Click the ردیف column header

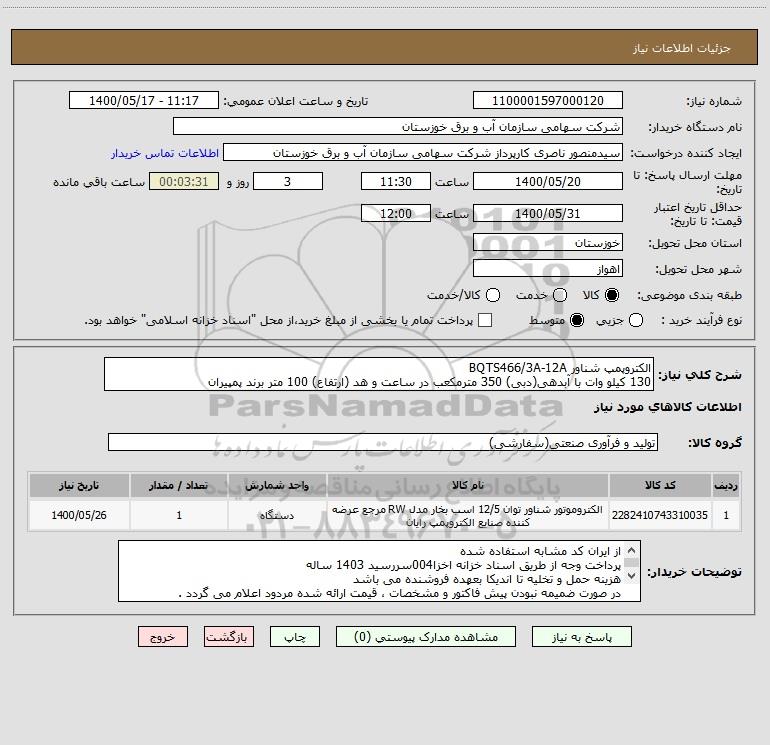pos(726,485)
